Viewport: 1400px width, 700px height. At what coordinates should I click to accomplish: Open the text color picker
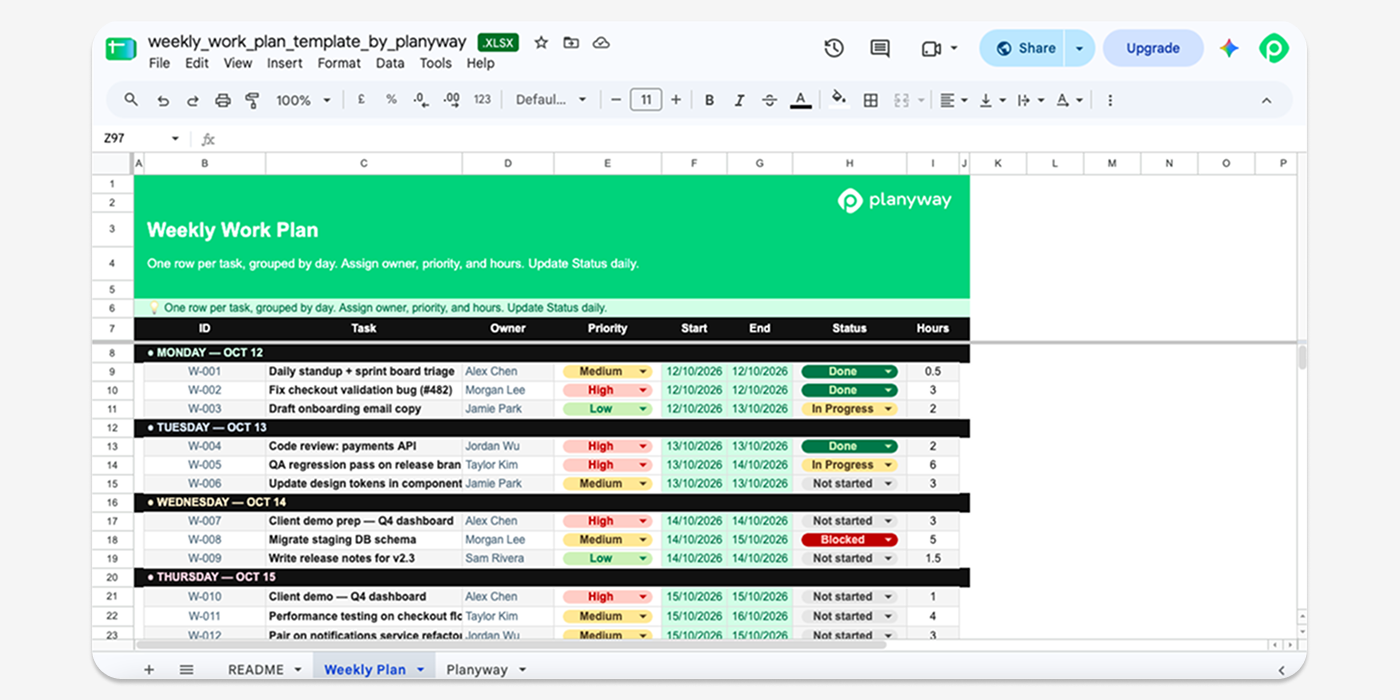click(x=800, y=100)
